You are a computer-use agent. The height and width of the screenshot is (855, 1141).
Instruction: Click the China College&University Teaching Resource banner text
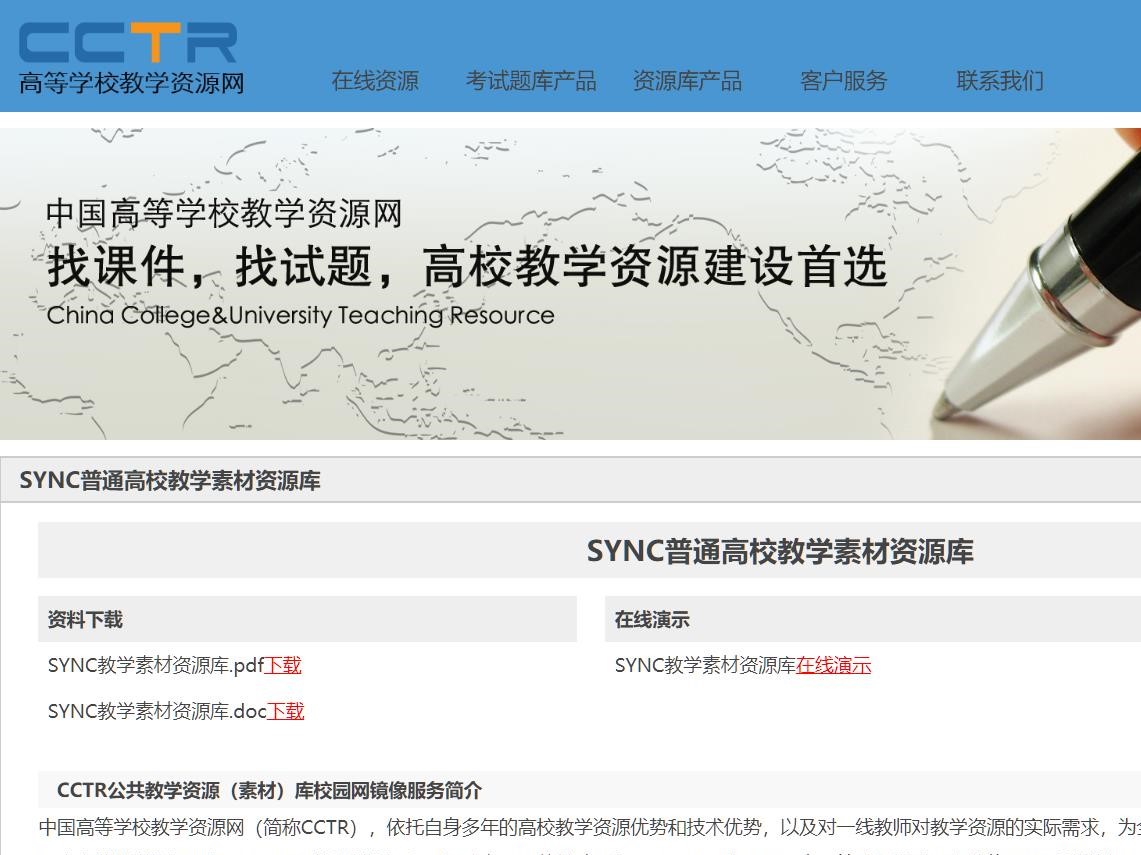[x=301, y=315]
